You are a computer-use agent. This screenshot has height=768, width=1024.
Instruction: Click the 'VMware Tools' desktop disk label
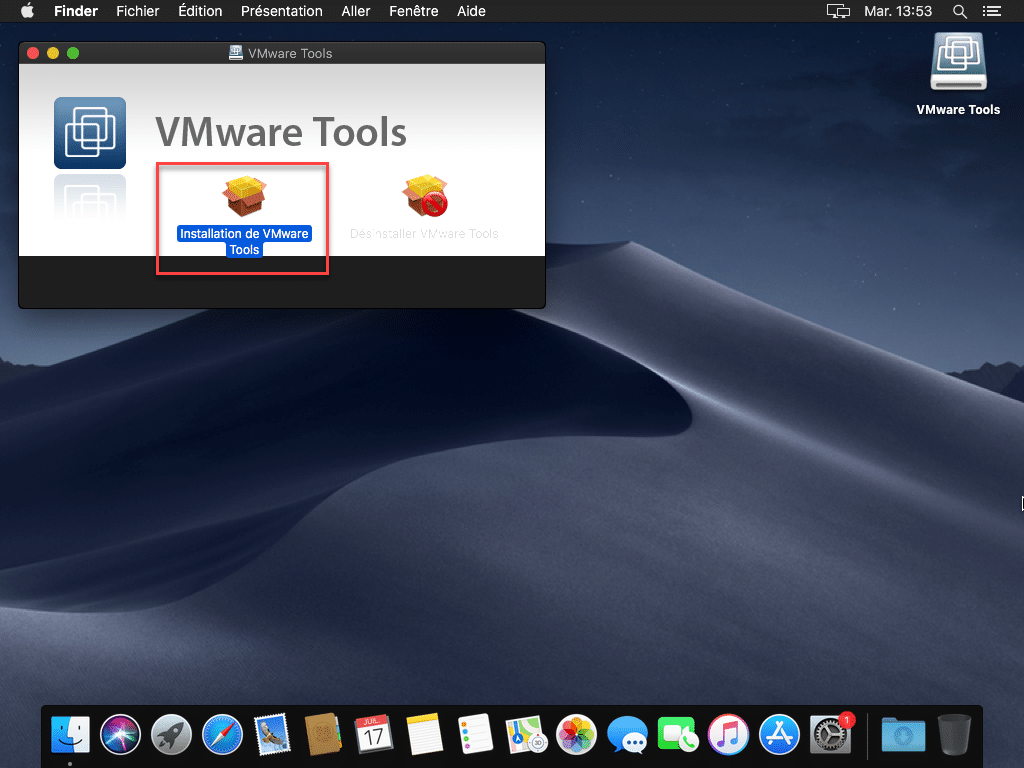(958, 110)
